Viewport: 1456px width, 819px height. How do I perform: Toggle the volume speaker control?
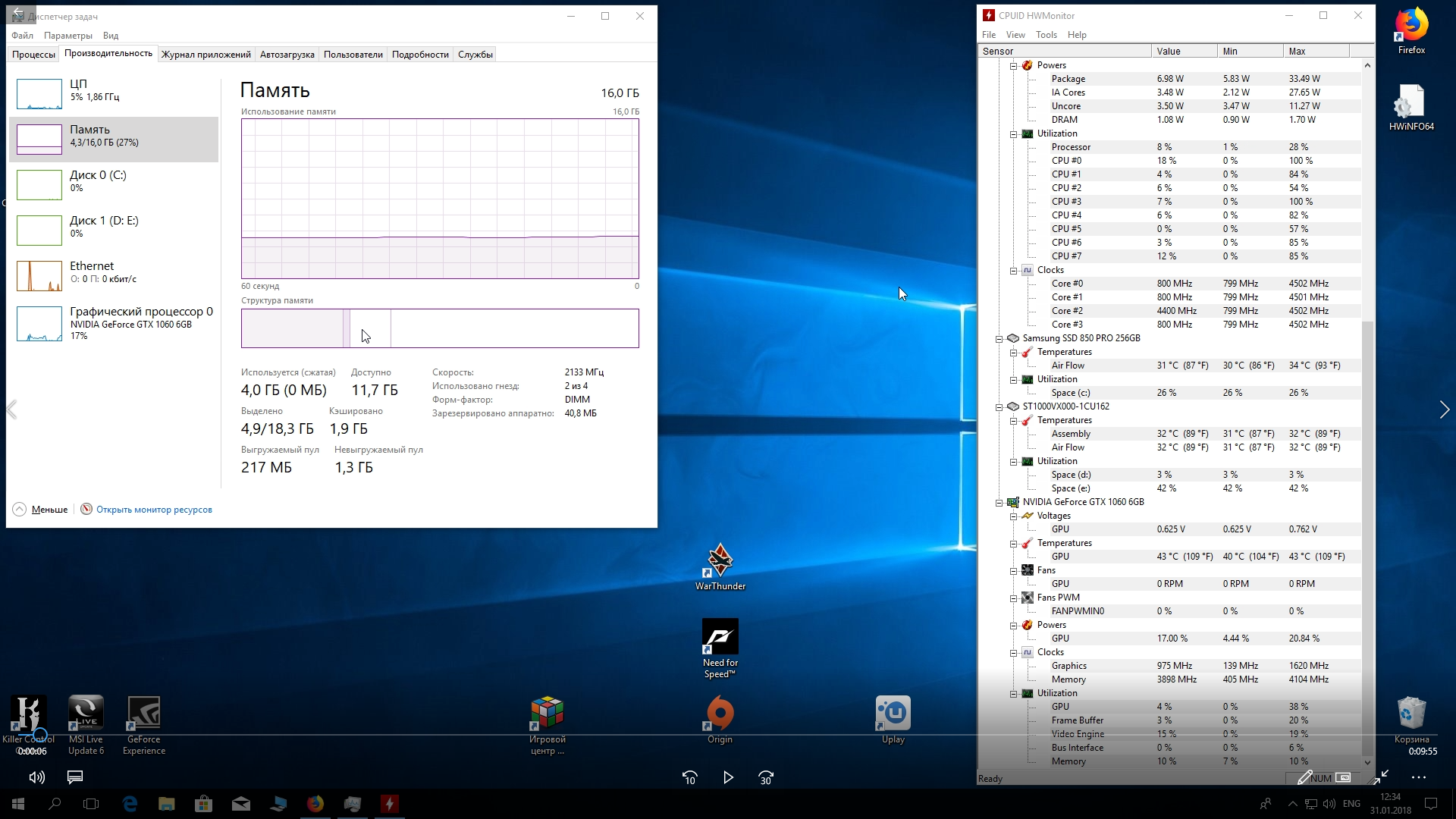tap(36, 777)
